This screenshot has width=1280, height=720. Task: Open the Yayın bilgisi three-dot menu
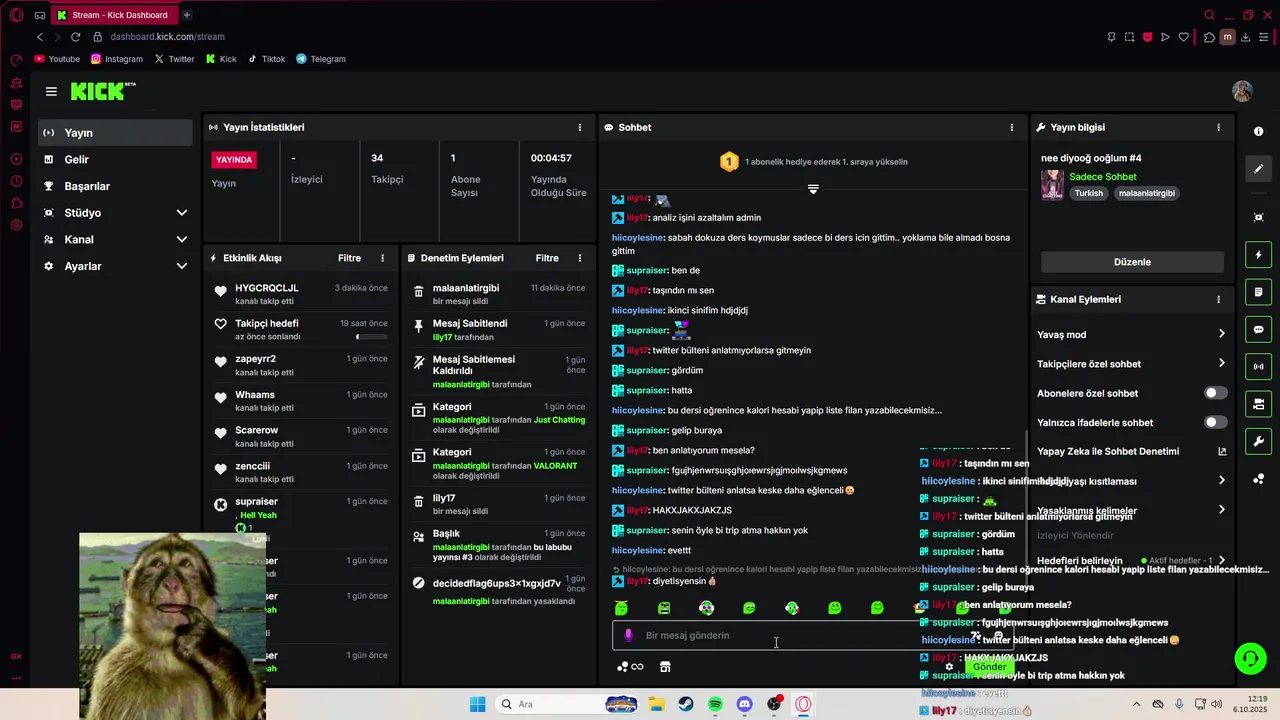1218,127
